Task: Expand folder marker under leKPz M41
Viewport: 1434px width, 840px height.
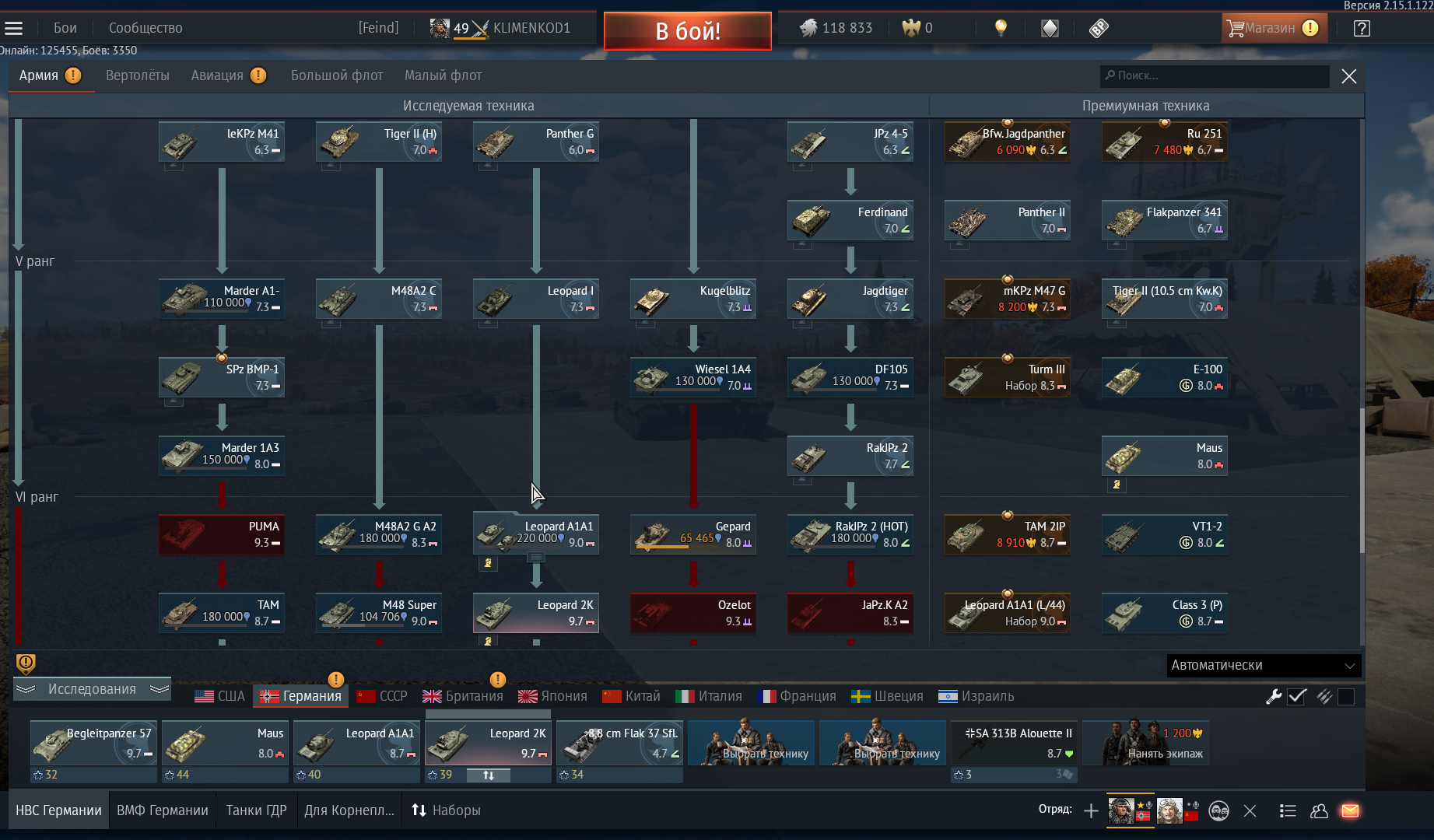Action: pyautogui.click(x=174, y=166)
